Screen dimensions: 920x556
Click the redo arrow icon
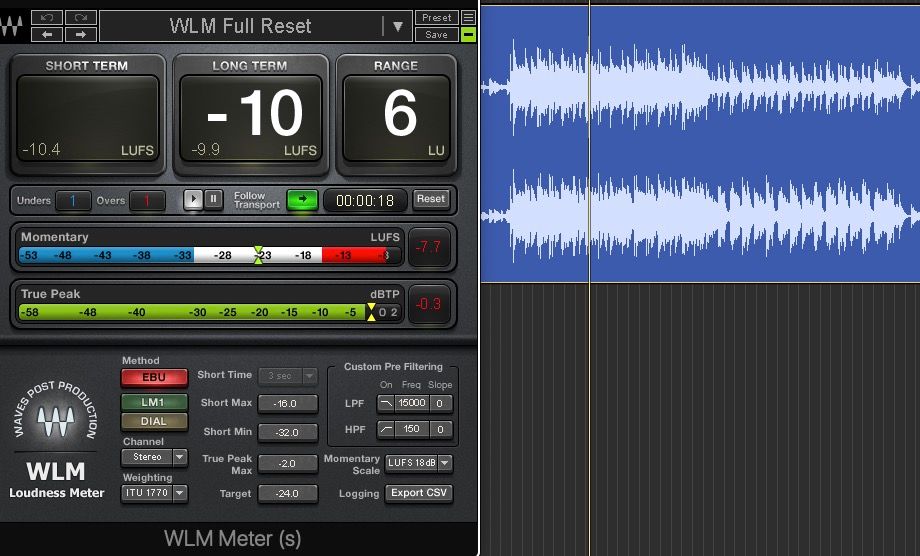click(81, 17)
